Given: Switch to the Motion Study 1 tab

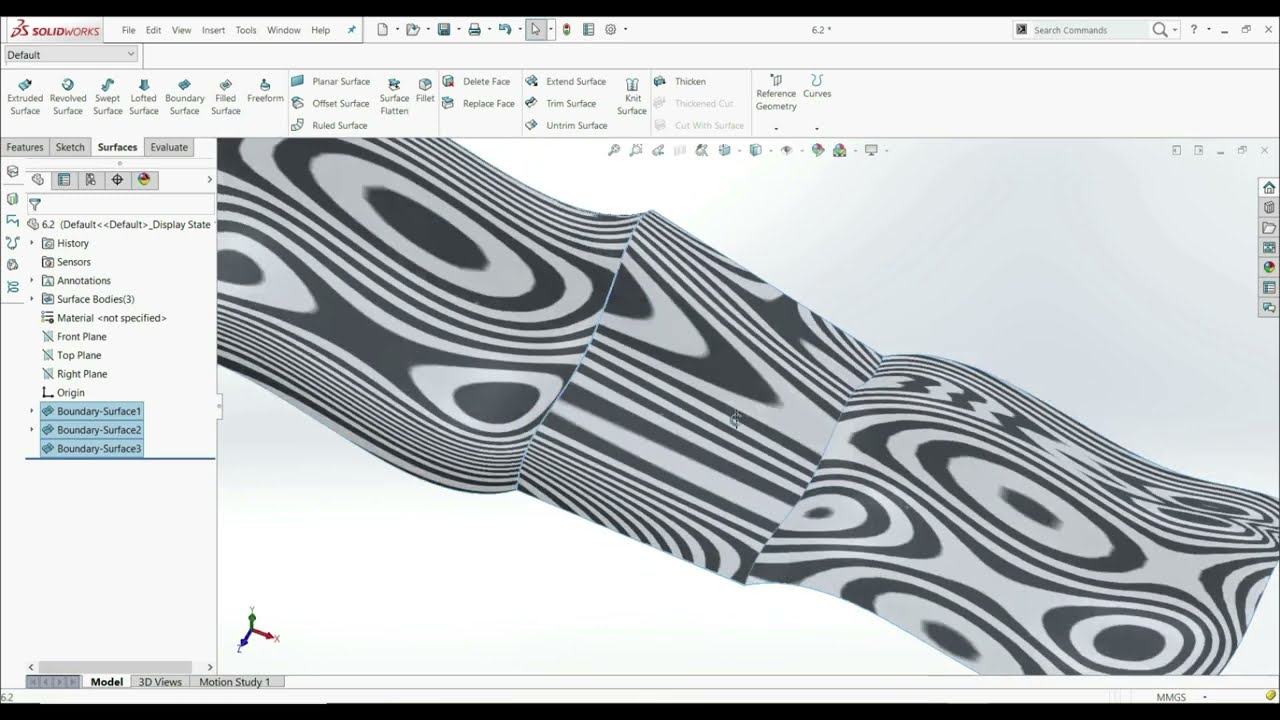Looking at the screenshot, I should click(235, 682).
